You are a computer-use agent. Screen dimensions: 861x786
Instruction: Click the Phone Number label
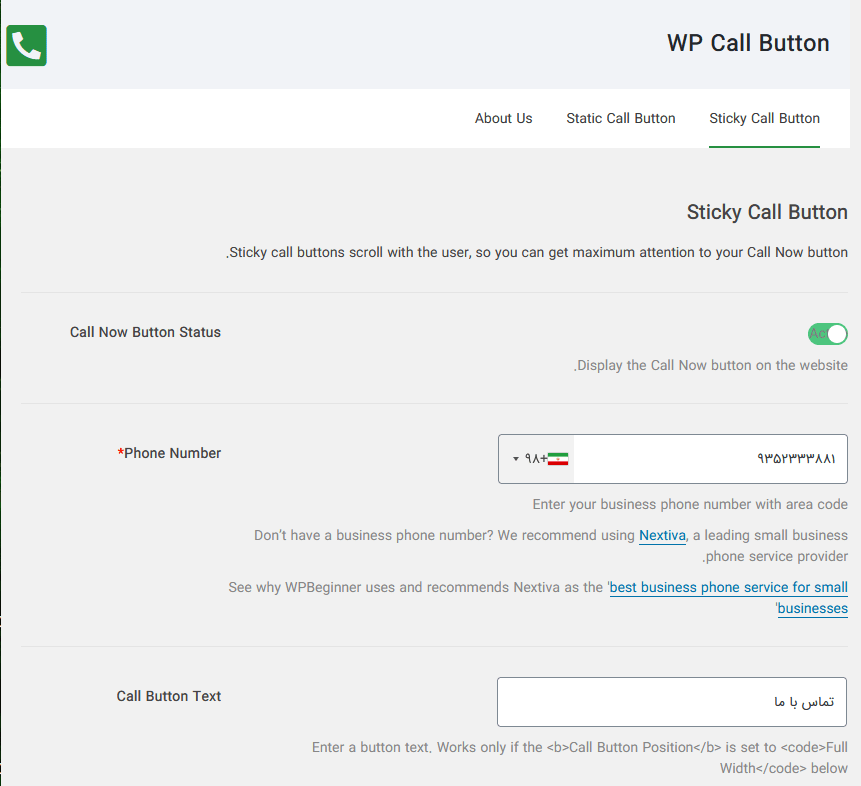pyautogui.click(x=169, y=453)
